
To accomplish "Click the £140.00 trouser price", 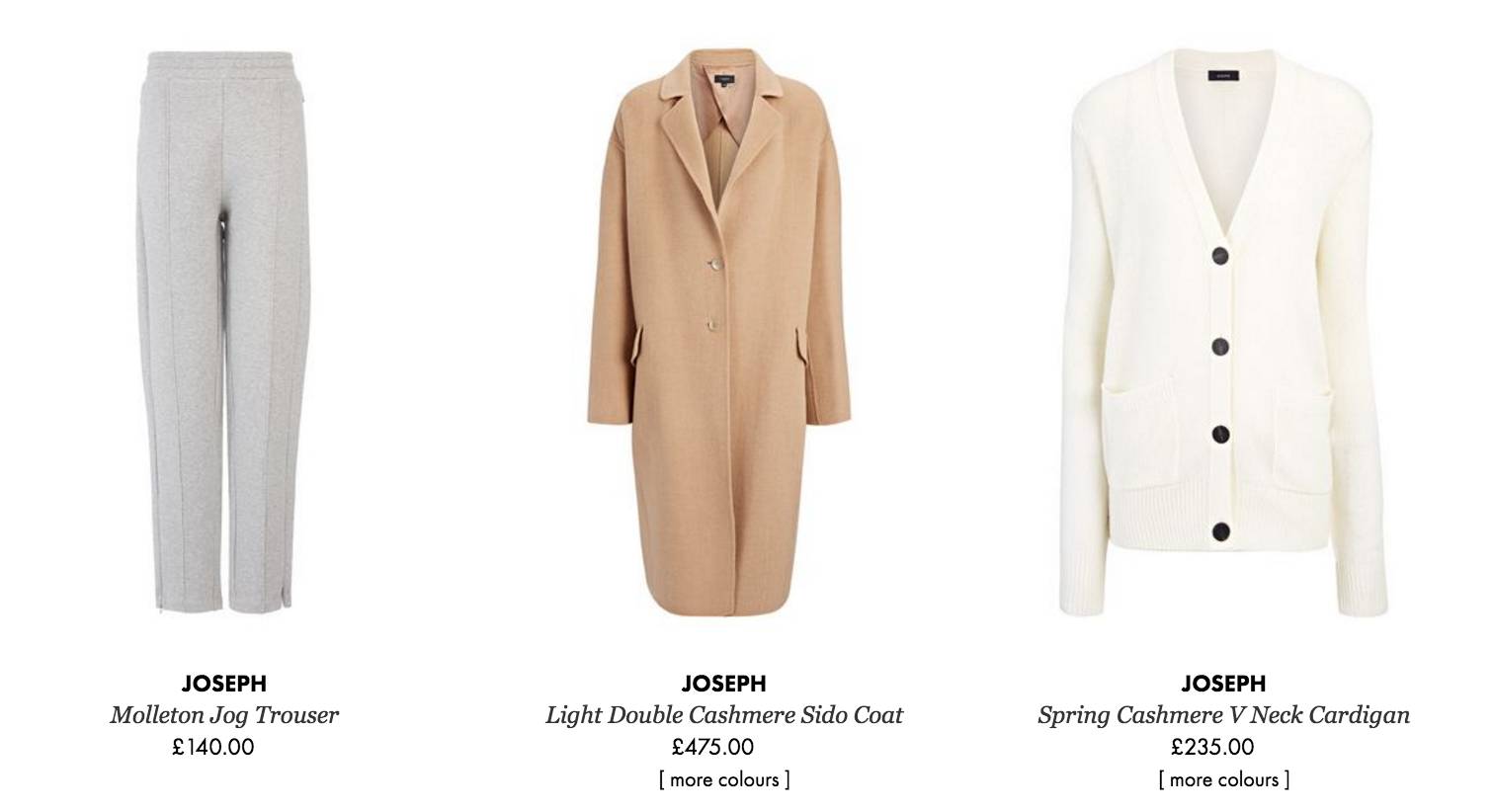I will coord(212,747).
